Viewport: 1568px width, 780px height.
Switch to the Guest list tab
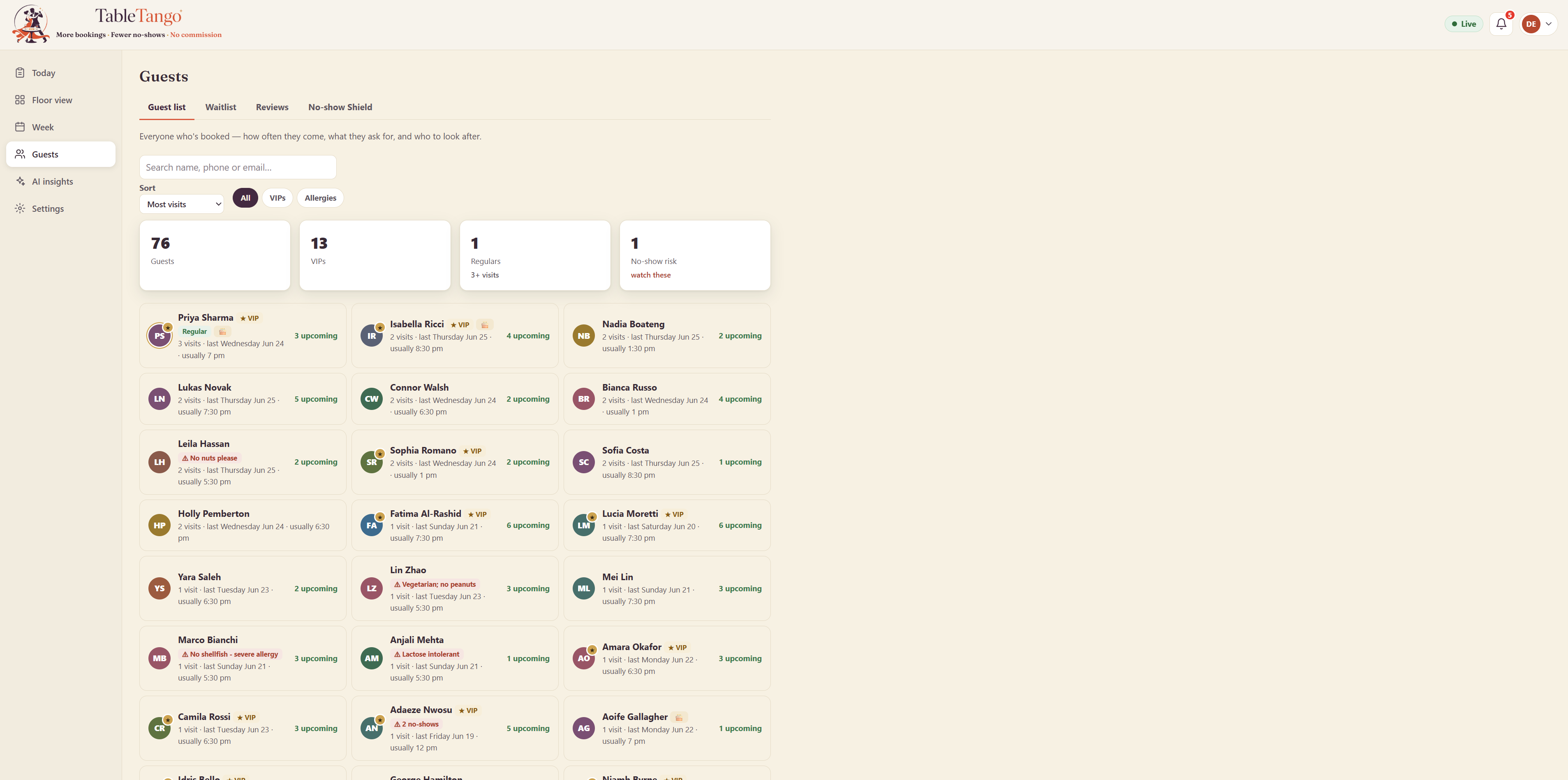coord(167,107)
